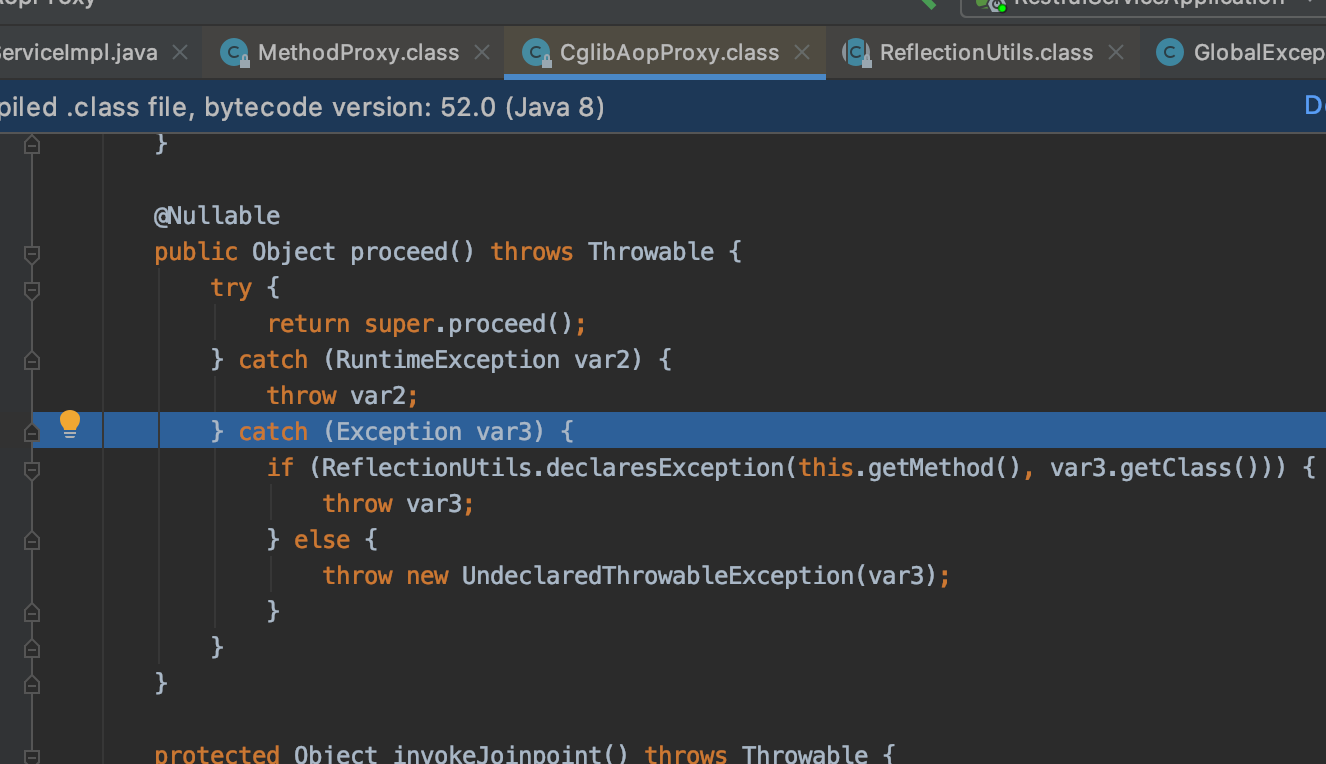1326x764 pixels.
Task: Collapse the proceed() method fold marker
Action: [32, 255]
